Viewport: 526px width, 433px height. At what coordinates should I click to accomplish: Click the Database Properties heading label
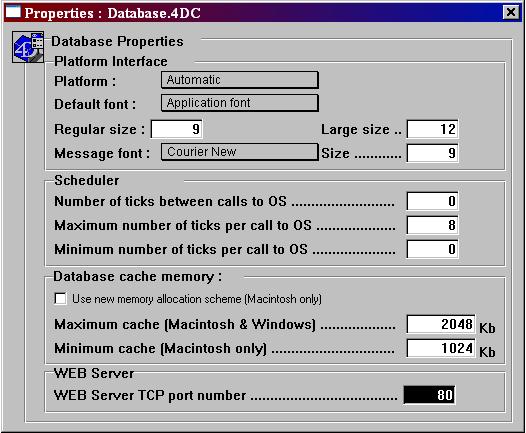pyautogui.click(x=117, y=42)
